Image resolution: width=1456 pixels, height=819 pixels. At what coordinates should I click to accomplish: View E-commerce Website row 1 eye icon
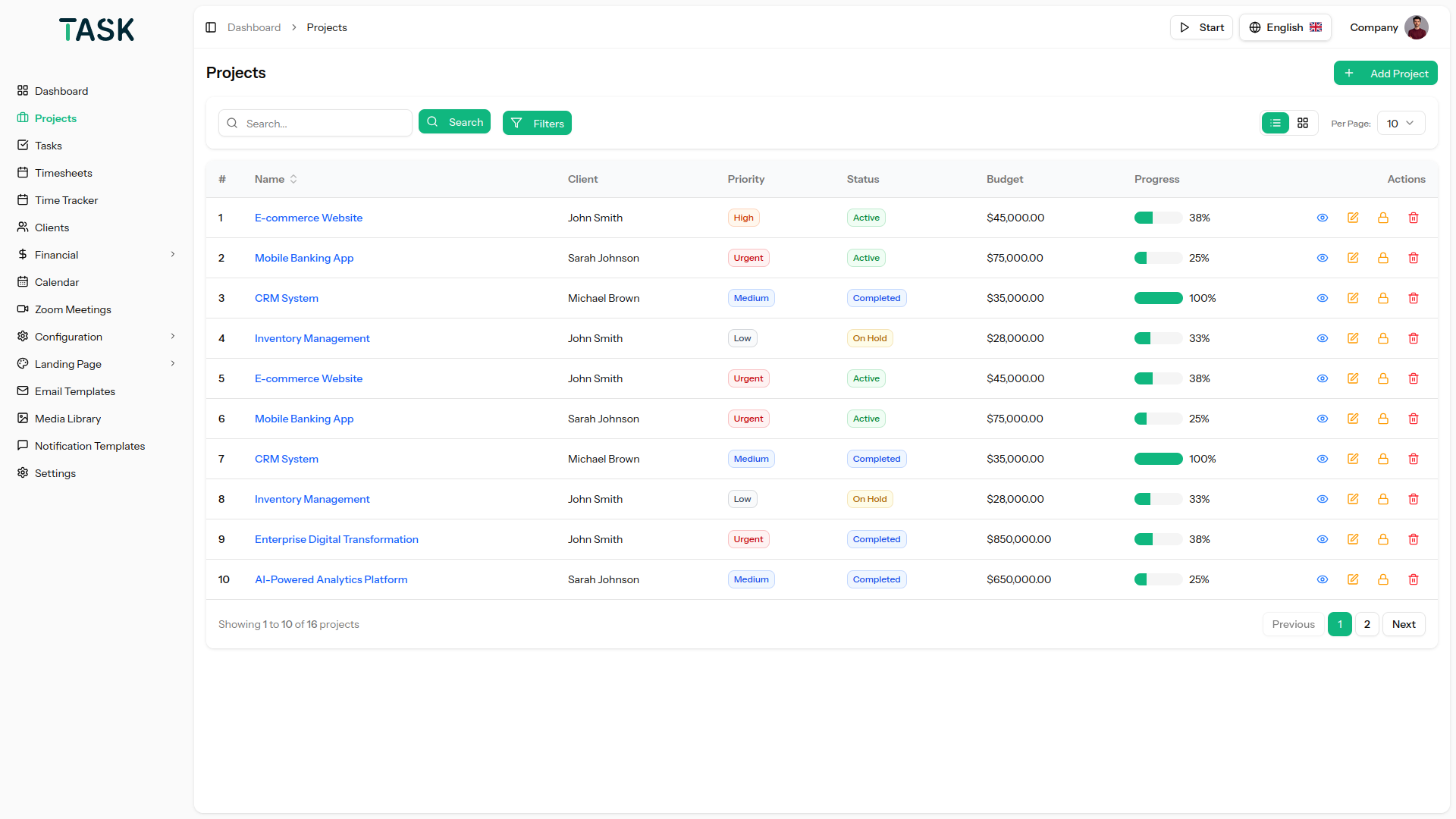[x=1323, y=218]
